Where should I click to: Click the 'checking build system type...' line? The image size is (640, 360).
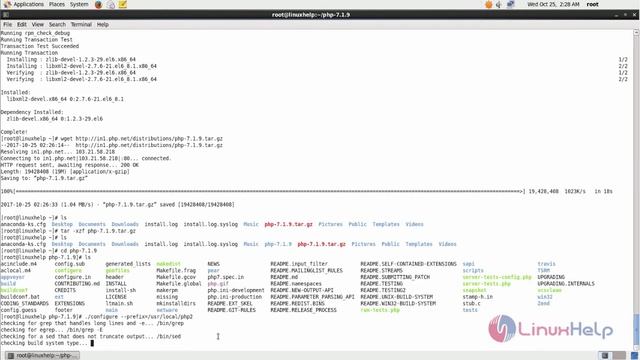44,343
